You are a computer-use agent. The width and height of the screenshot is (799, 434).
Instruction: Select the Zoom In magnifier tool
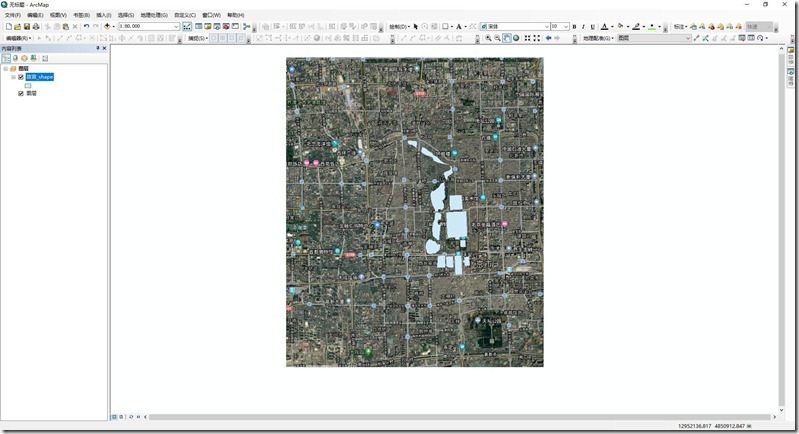(488, 38)
